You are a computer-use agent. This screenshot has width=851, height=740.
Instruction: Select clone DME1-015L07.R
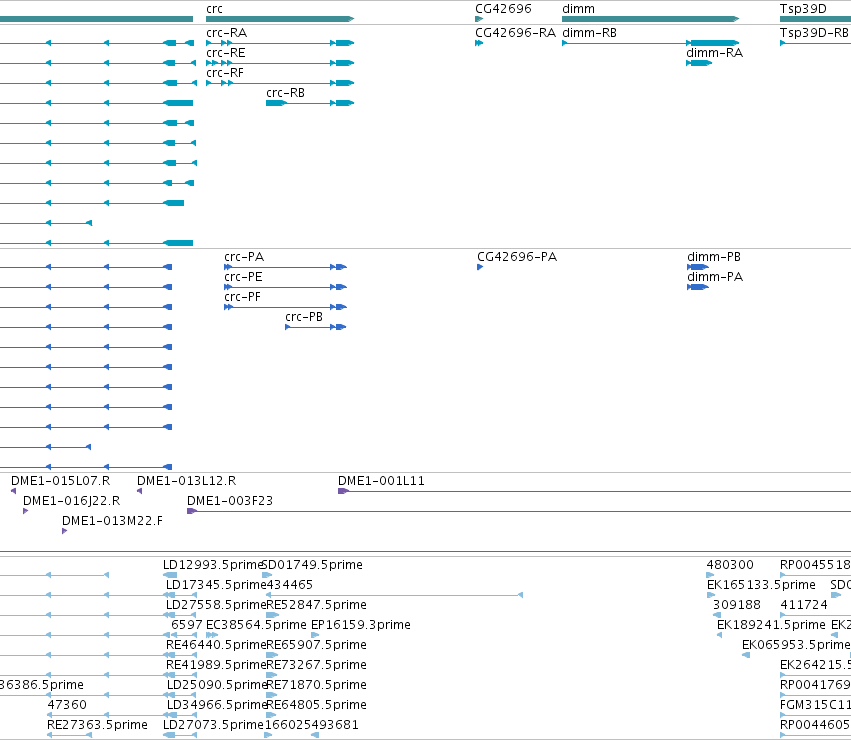pos(60,481)
